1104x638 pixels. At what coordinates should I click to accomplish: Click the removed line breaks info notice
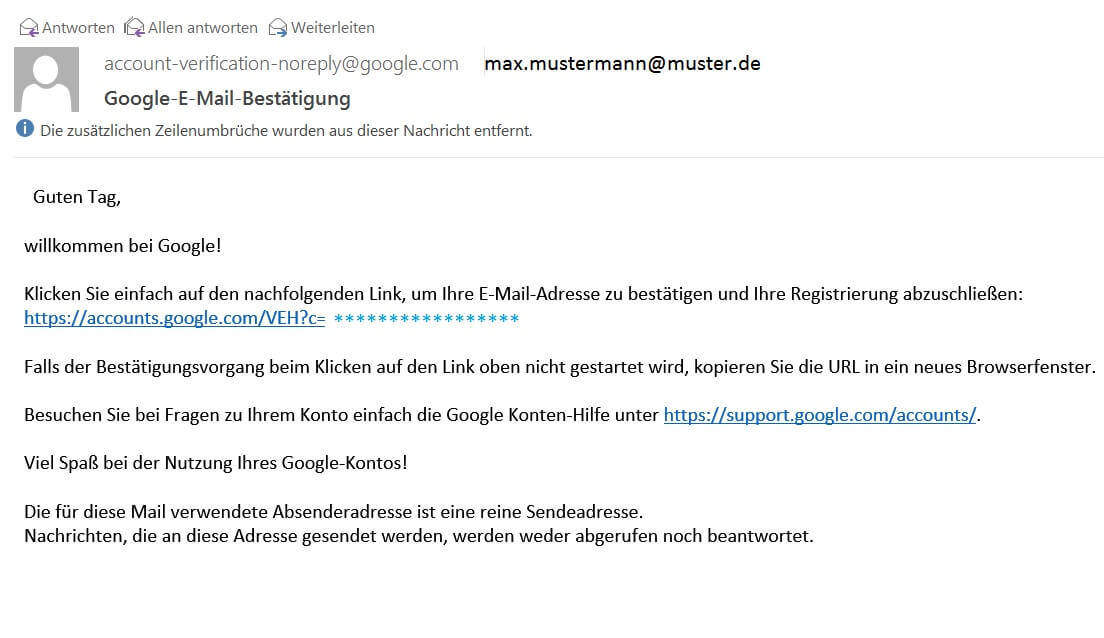[x=287, y=130]
